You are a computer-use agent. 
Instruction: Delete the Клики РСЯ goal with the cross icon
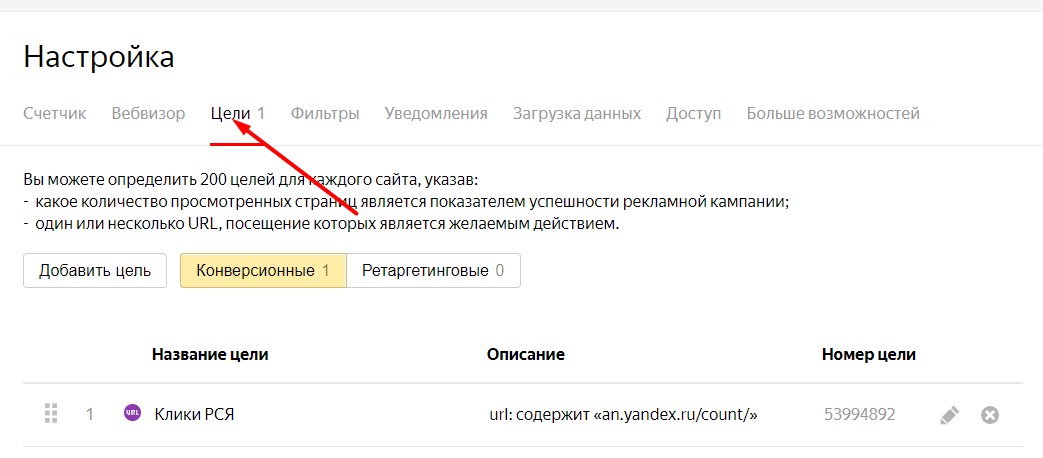click(990, 414)
